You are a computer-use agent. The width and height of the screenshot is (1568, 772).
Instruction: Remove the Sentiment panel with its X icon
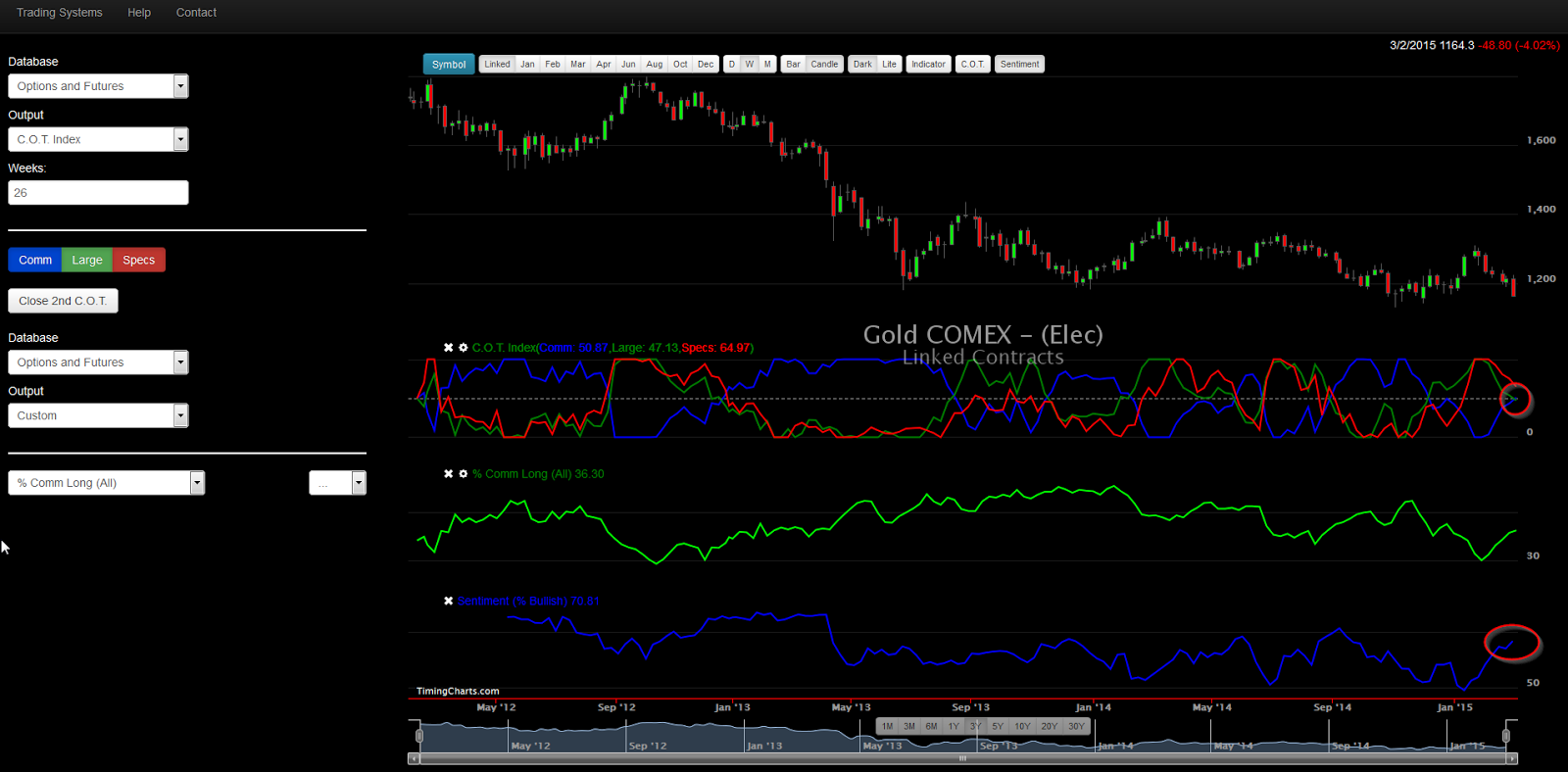[x=448, y=602]
